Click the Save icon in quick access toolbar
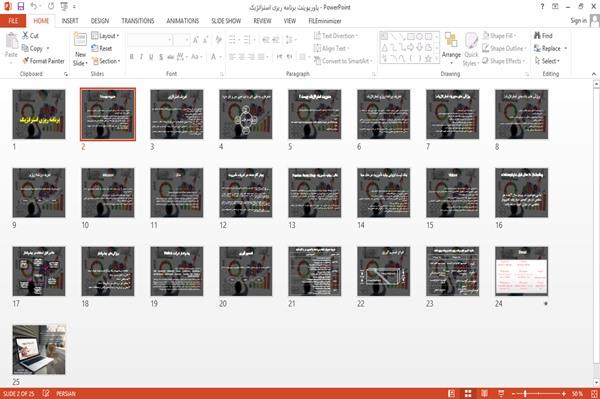Screen dimensions: 600x399 coord(21,6)
